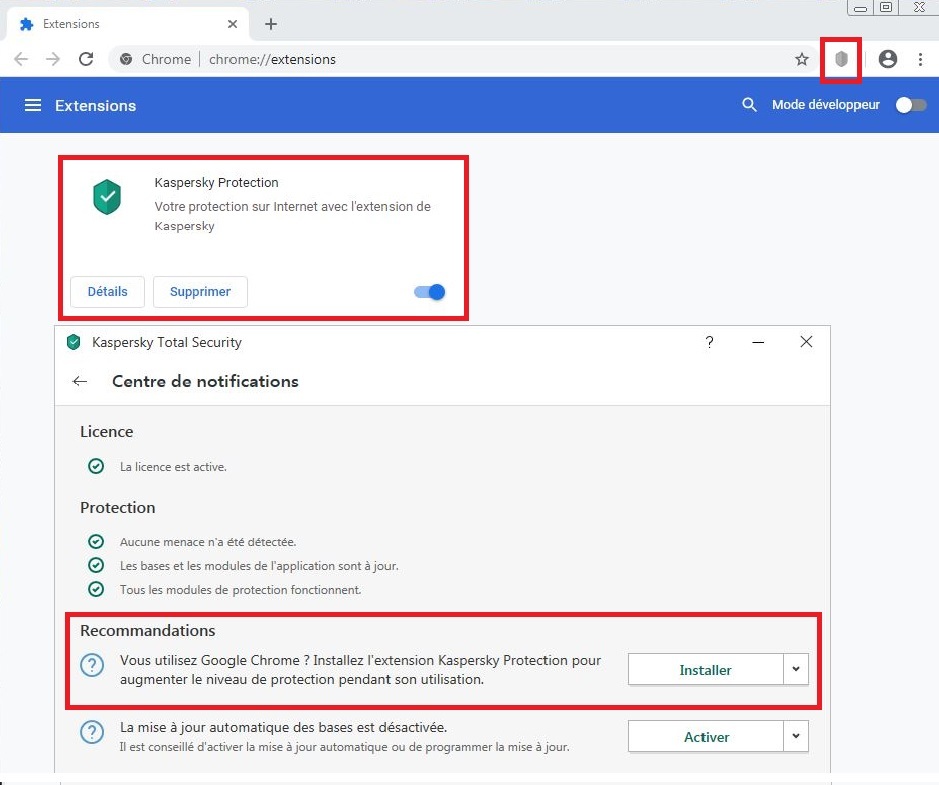Go back in Chrome history
The image size is (939, 785).
pyautogui.click(x=21, y=59)
